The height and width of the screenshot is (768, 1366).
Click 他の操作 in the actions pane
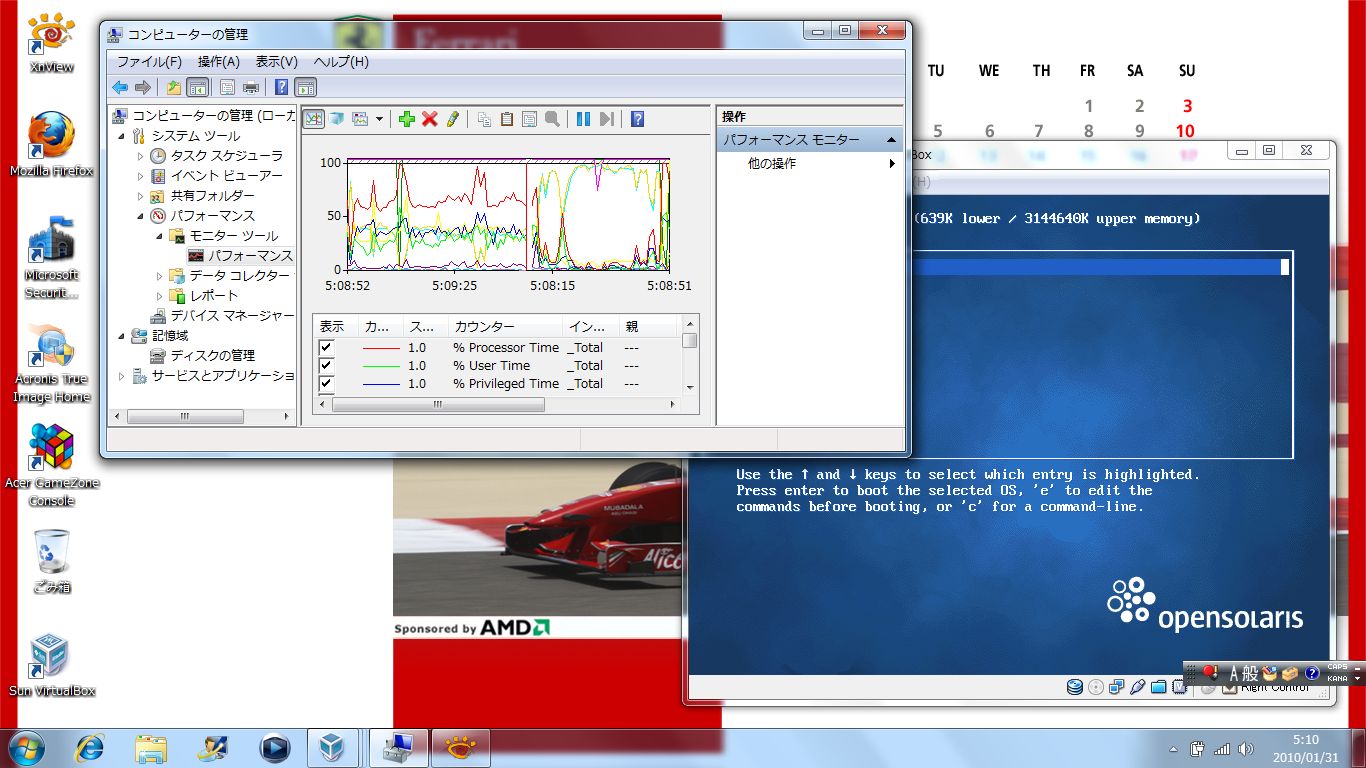click(772, 163)
